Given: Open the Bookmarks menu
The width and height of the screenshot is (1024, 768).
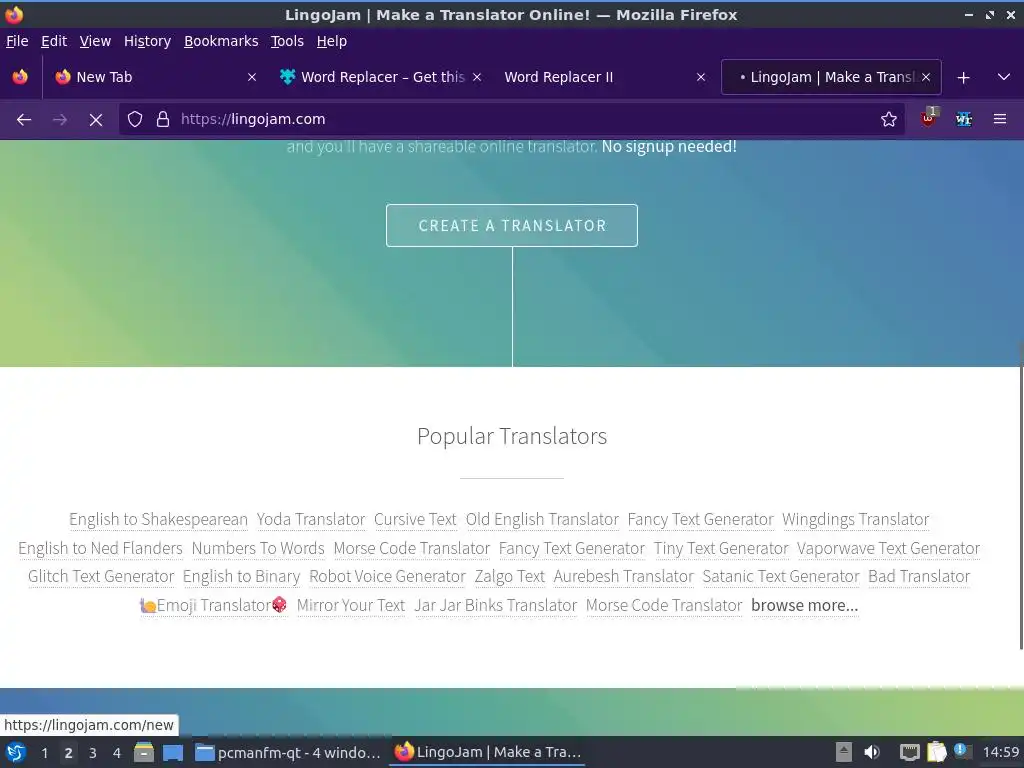Looking at the screenshot, I should click(221, 41).
